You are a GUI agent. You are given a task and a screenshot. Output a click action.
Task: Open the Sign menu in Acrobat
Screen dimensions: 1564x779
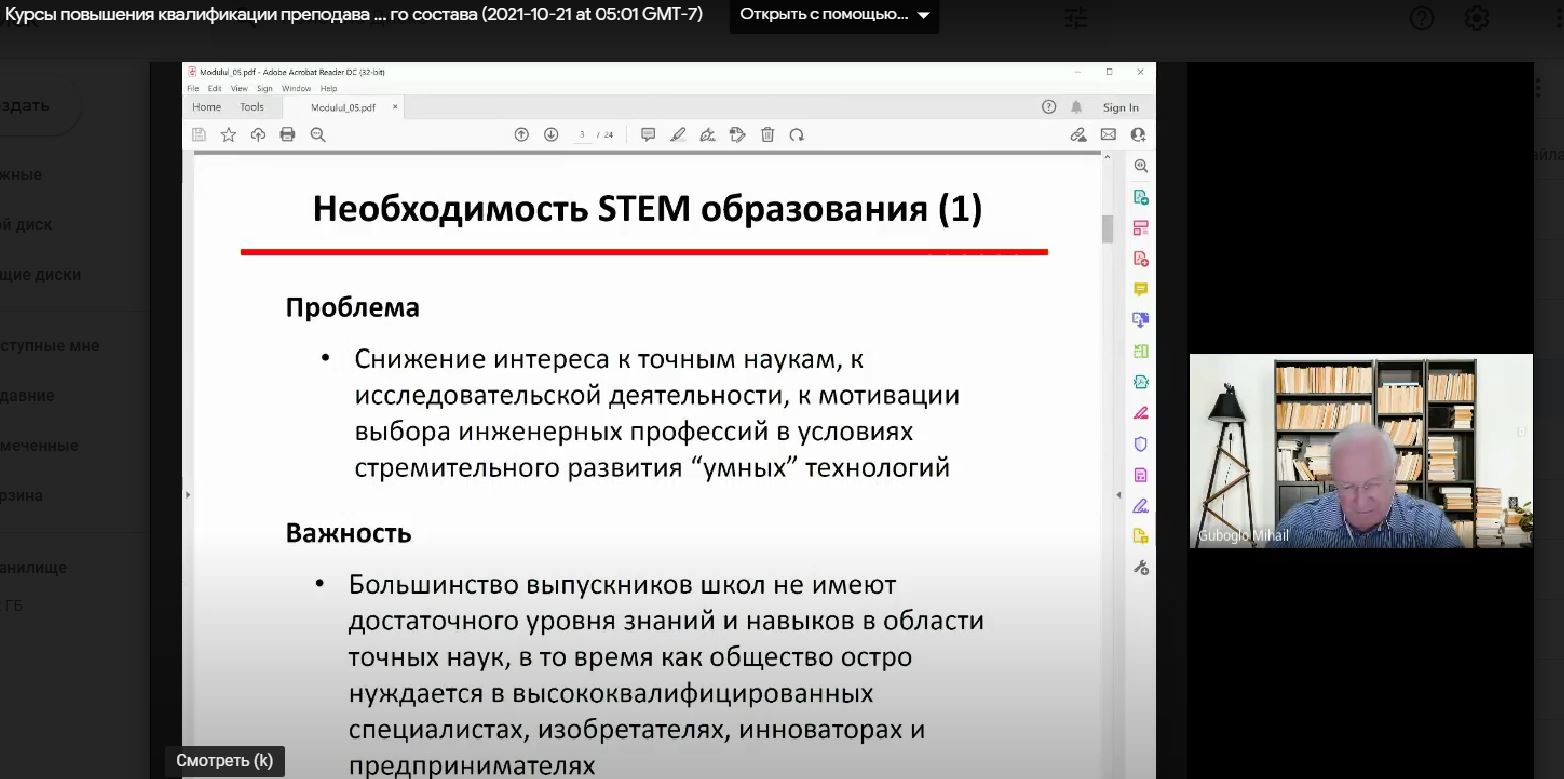pyautogui.click(x=264, y=89)
